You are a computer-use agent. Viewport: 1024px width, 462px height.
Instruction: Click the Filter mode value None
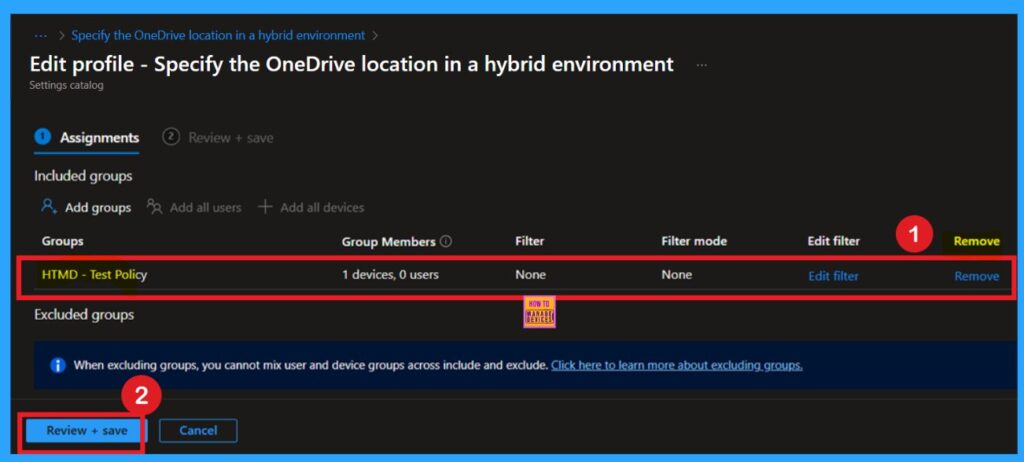pos(677,274)
